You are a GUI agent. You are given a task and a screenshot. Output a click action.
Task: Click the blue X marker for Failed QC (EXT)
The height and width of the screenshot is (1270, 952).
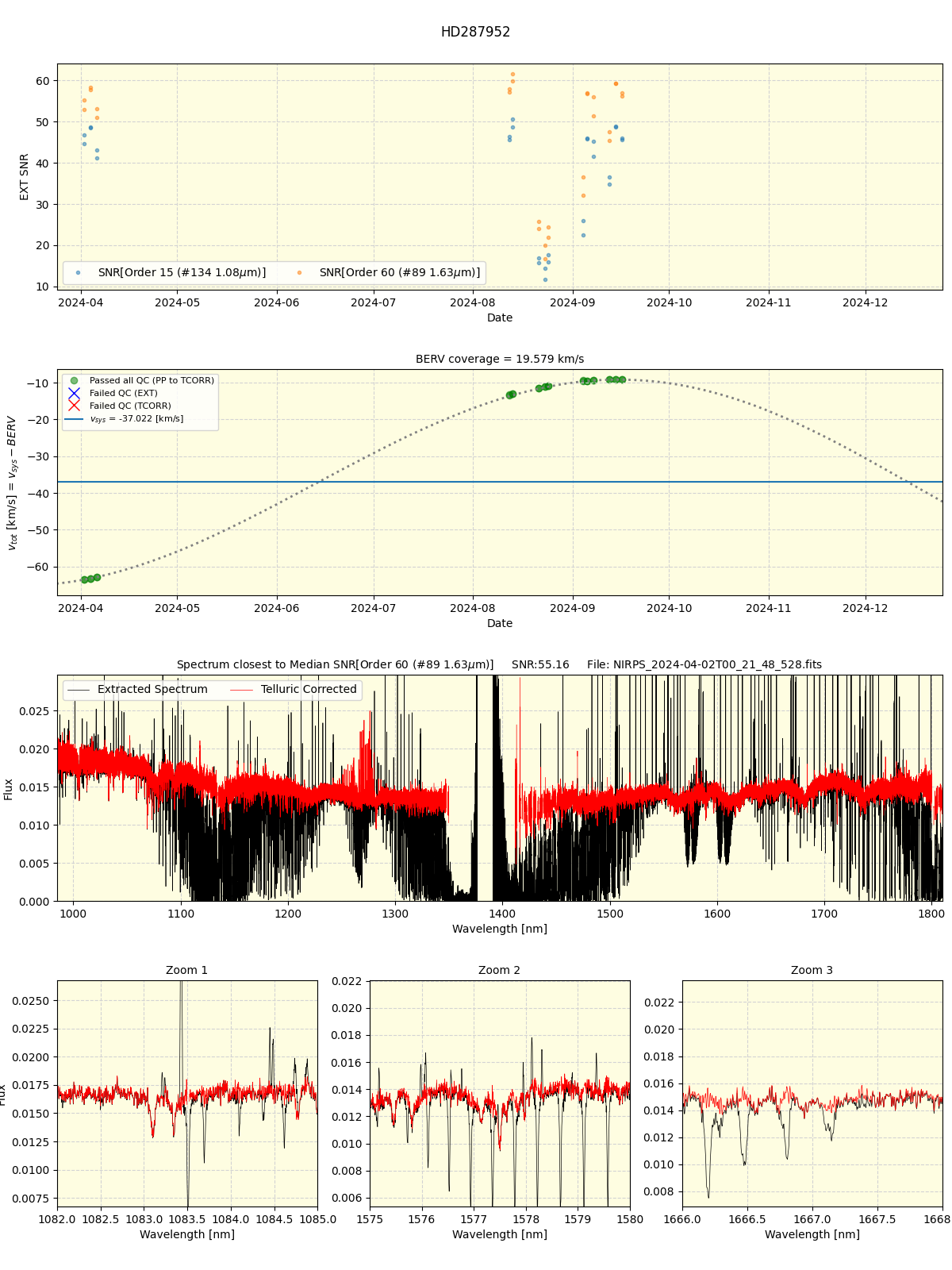pos(75,393)
